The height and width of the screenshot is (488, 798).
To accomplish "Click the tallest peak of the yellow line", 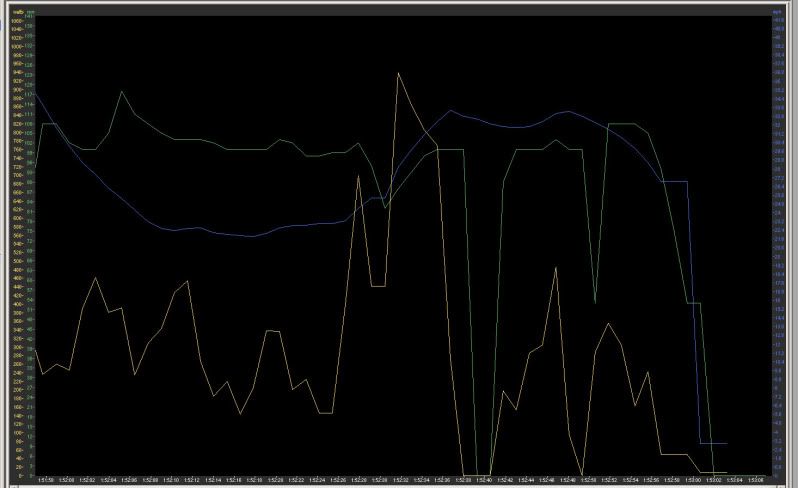I will point(398,73).
